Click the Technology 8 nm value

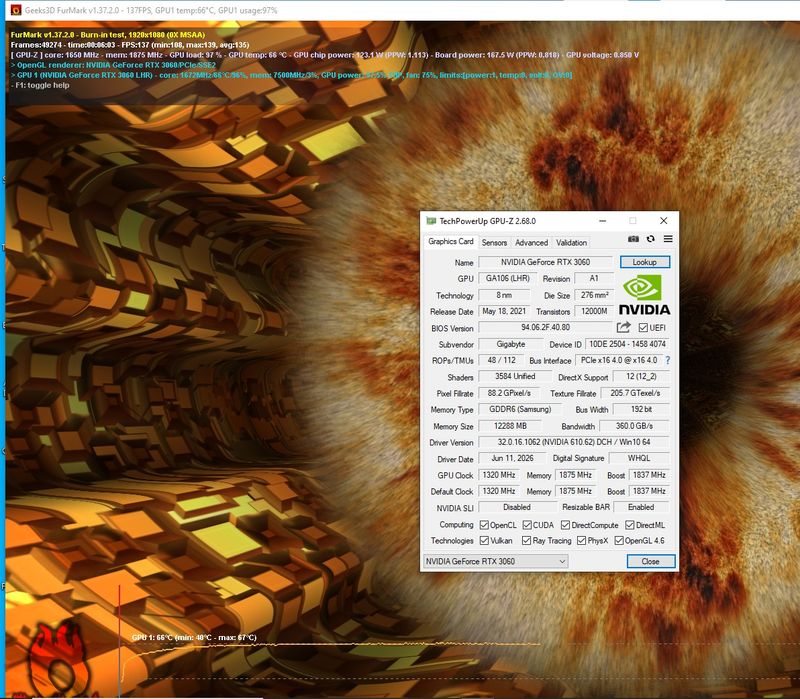click(504, 295)
